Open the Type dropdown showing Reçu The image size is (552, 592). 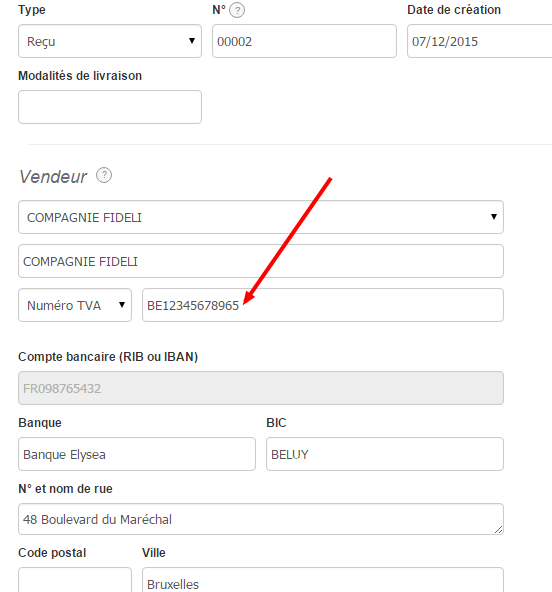pos(110,41)
